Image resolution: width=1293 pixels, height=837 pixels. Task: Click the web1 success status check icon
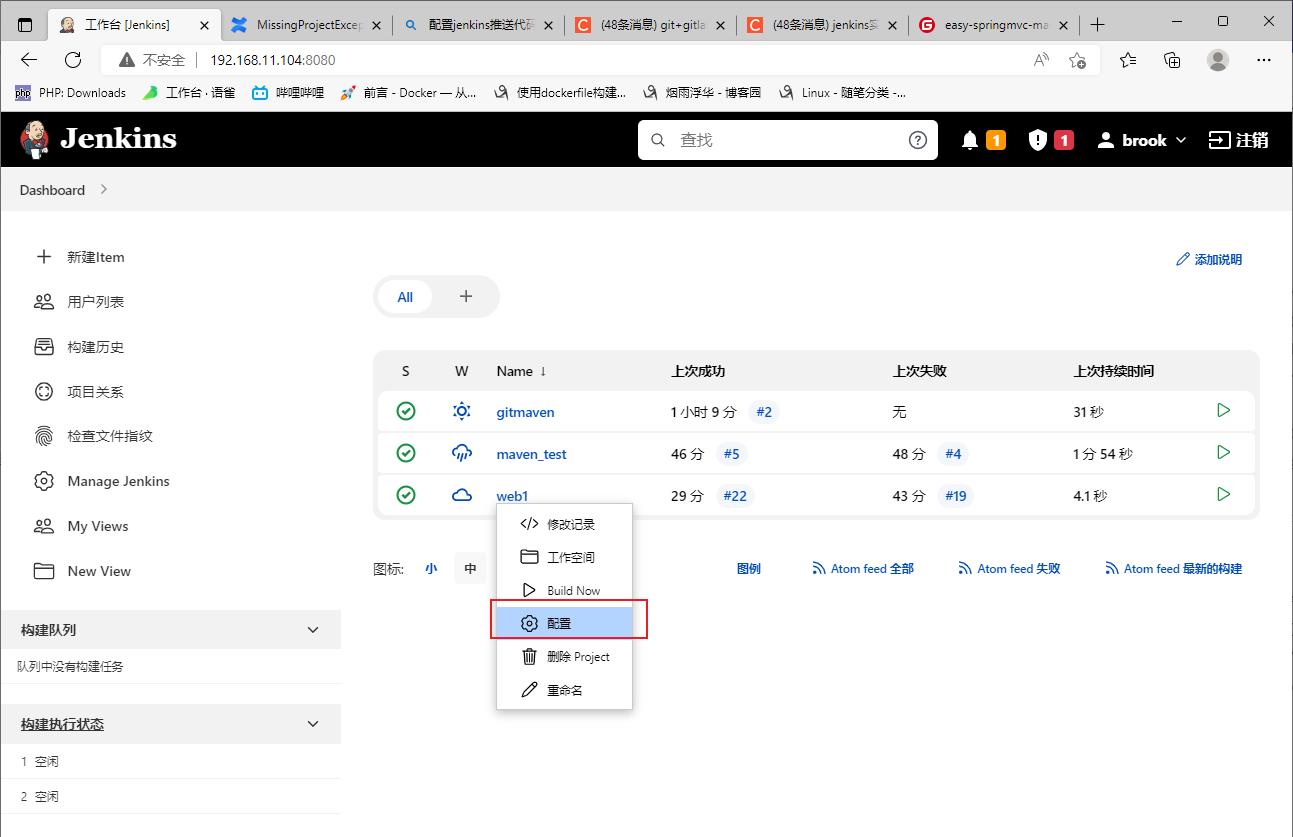point(406,495)
